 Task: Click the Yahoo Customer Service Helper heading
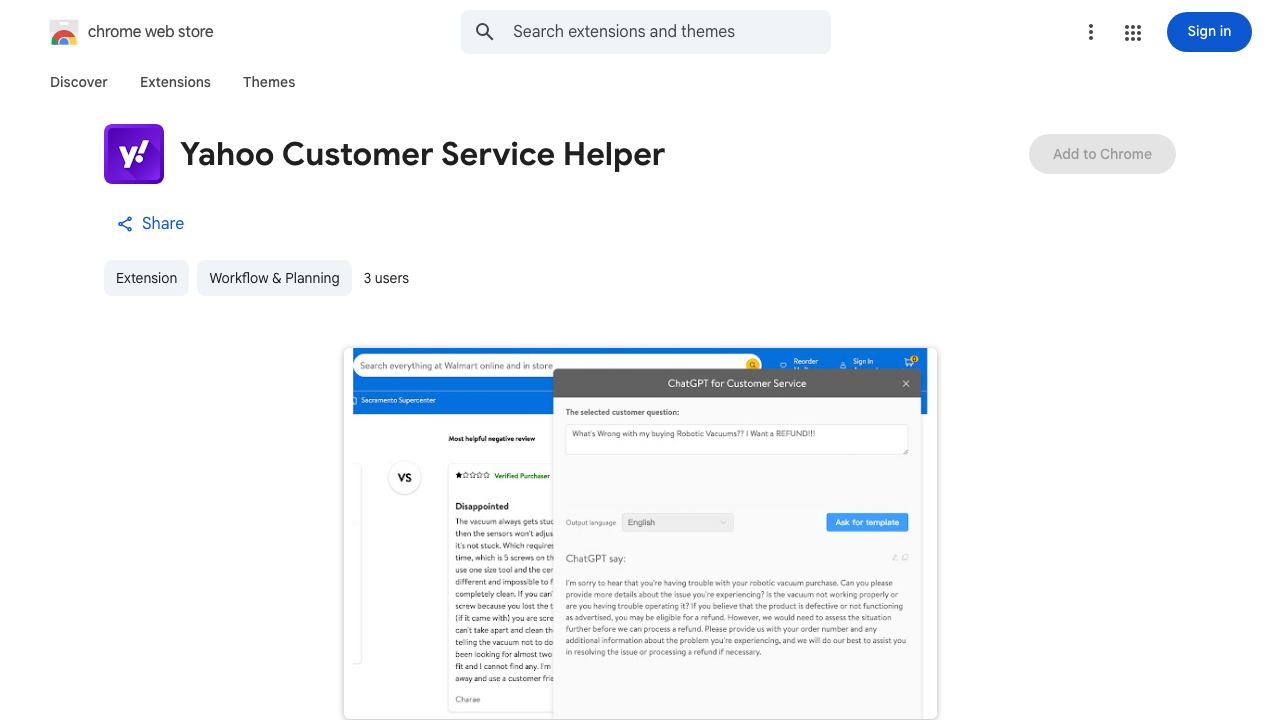[423, 154]
